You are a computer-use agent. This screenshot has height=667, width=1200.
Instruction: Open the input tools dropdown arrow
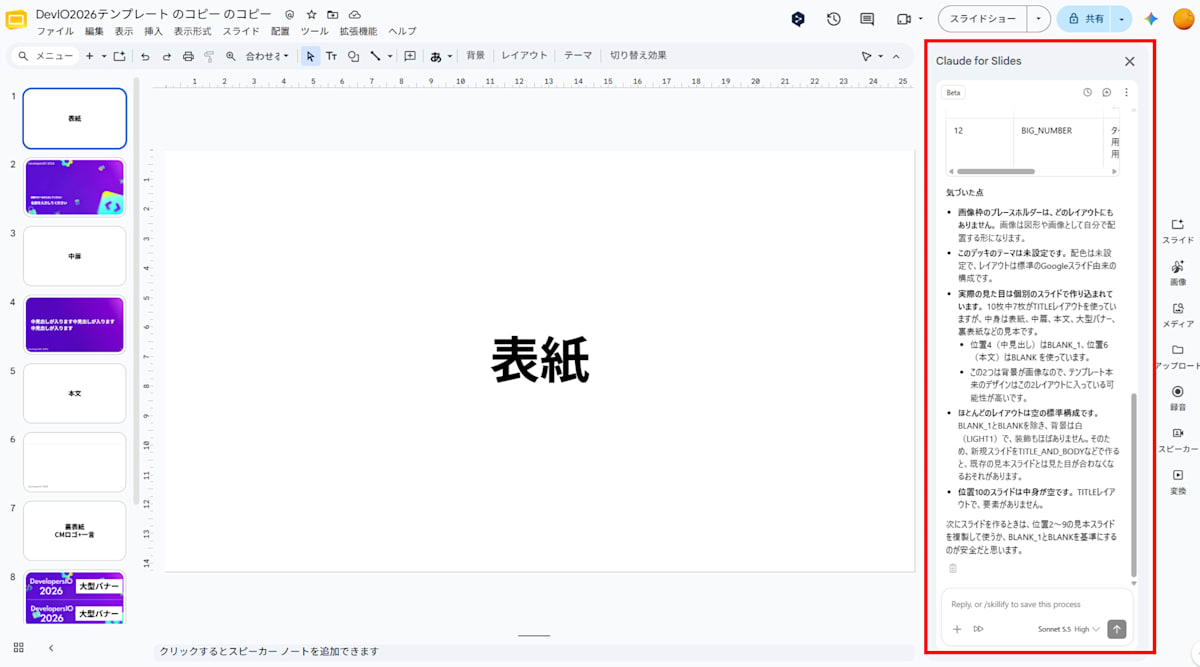pyautogui.click(x=450, y=56)
